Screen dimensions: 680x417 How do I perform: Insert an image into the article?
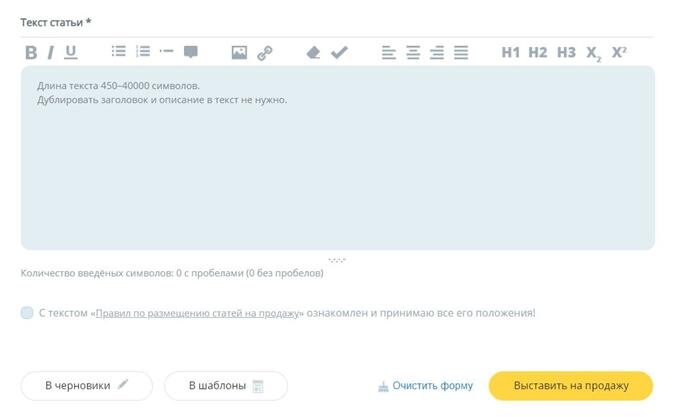(239, 52)
